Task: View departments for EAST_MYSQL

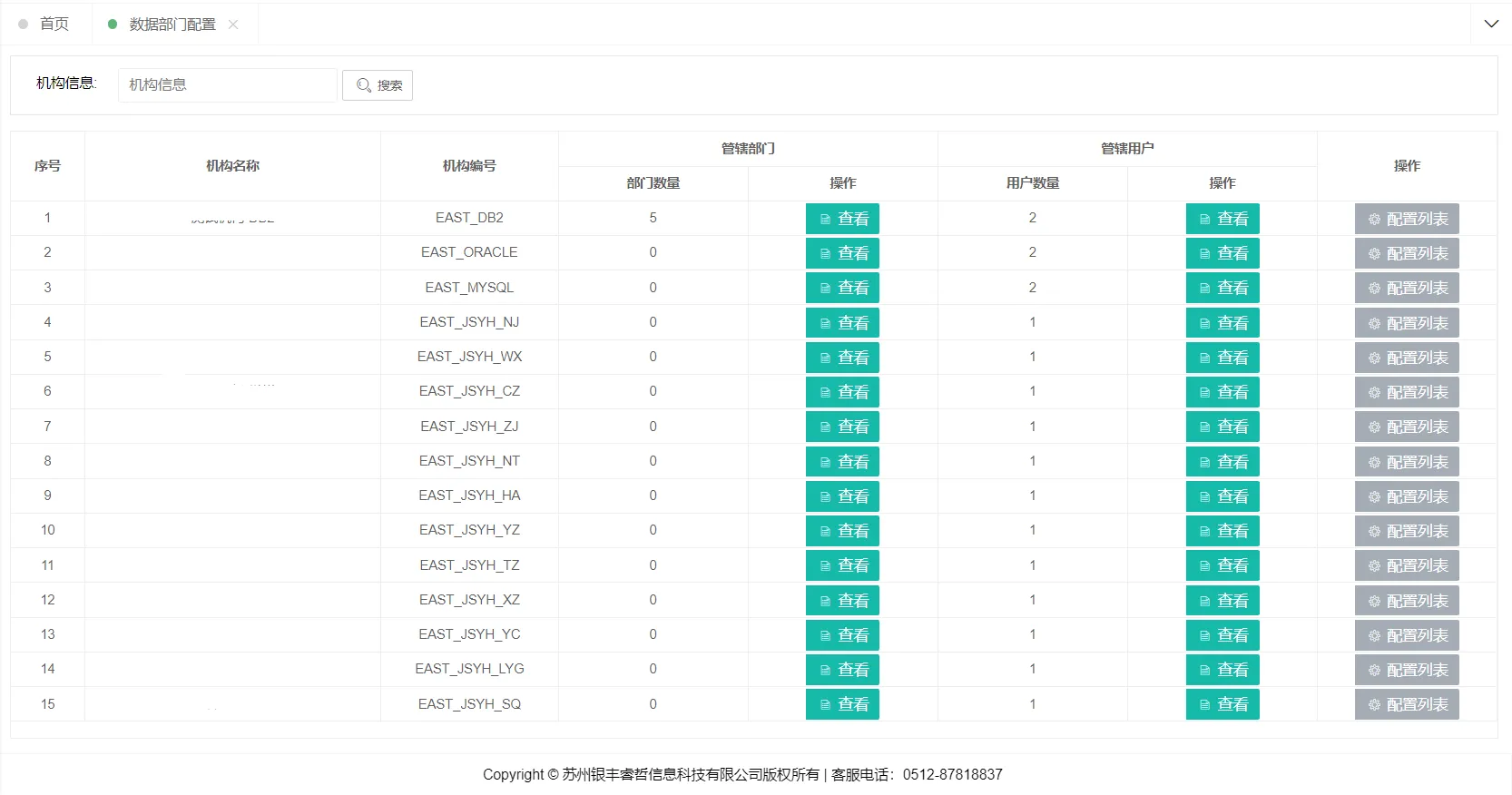Action: pos(842,288)
